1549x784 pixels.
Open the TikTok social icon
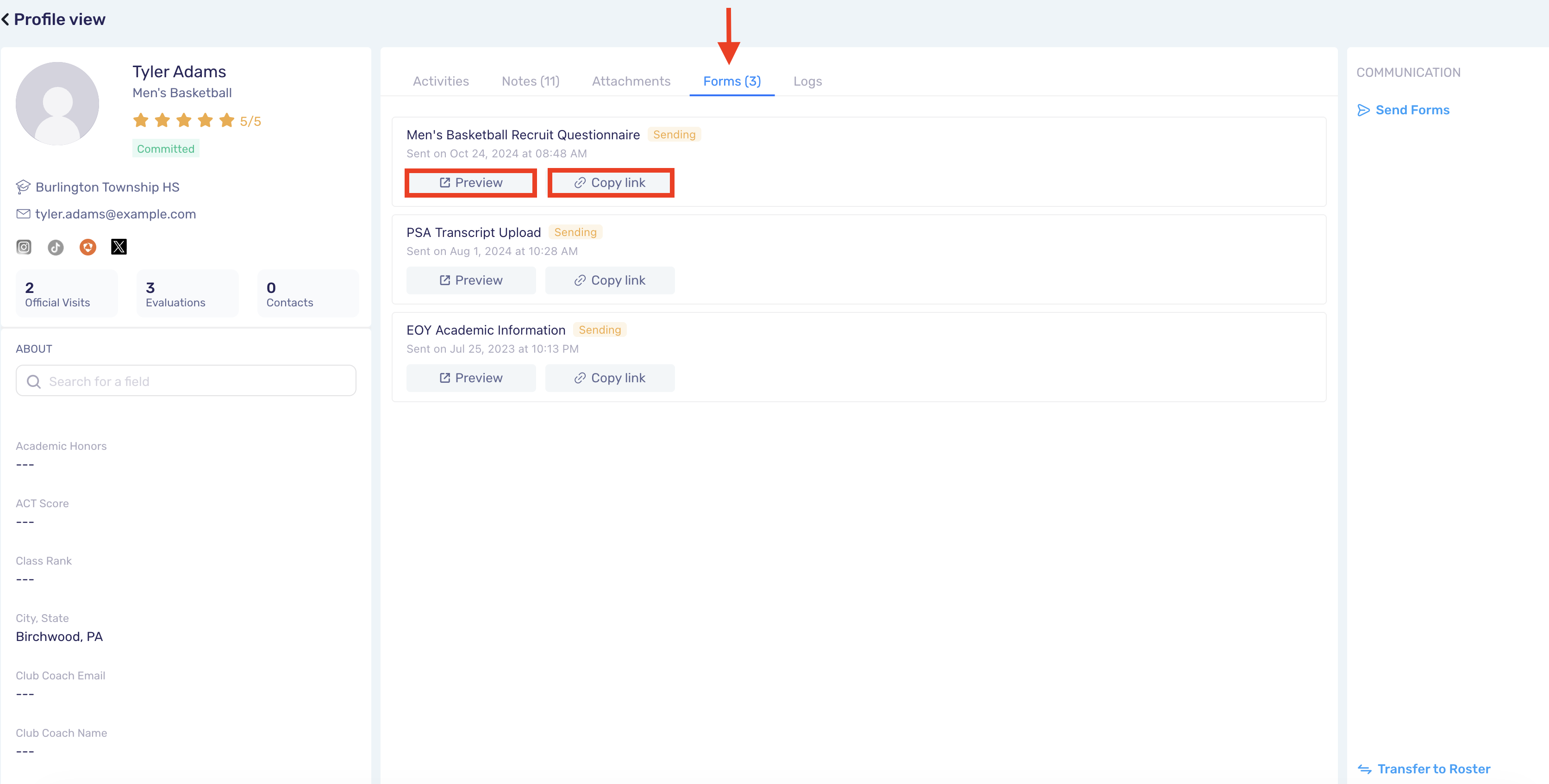click(56, 247)
